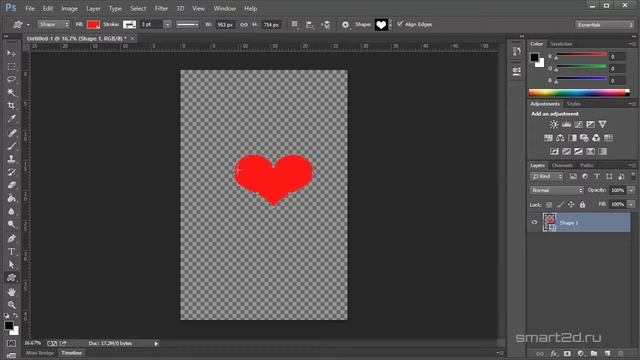Open the Filter menu
Image resolution: width=640 pixels, height=360 pixels.
(x=161, y=8)
